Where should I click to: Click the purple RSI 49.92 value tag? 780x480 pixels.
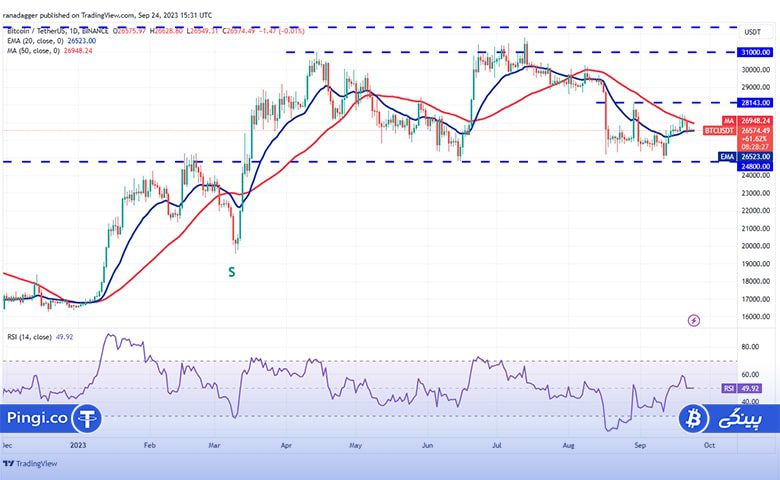pos(741,388)
